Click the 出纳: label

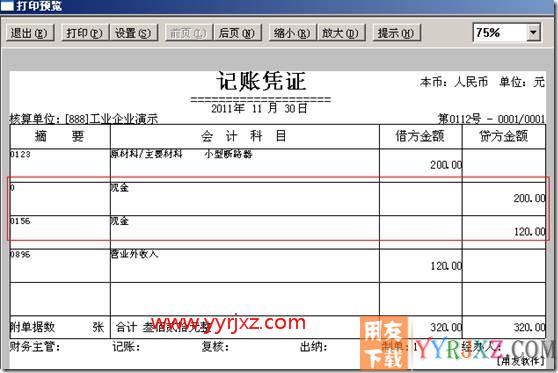(x=314, y=346)
